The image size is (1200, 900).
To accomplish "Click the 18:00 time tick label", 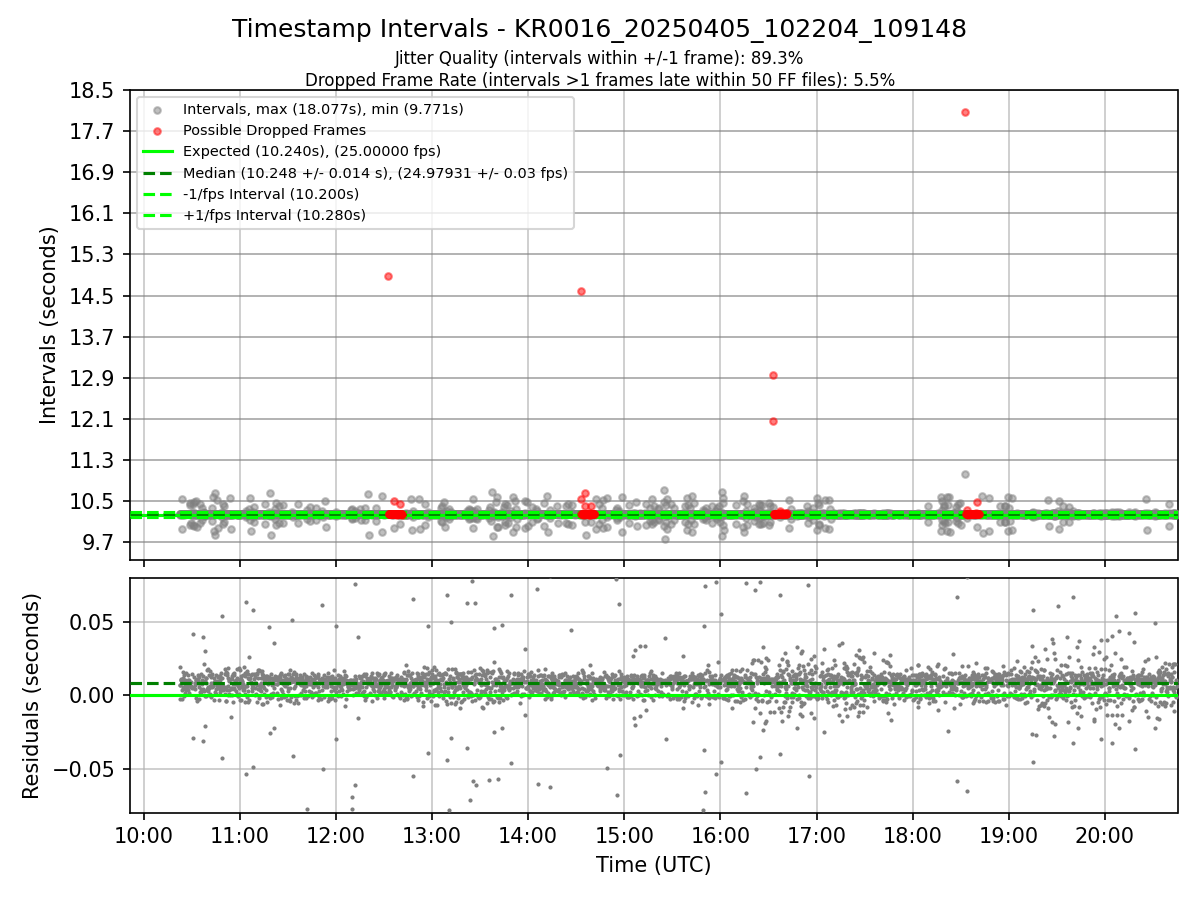I will [x=913, y=835].
